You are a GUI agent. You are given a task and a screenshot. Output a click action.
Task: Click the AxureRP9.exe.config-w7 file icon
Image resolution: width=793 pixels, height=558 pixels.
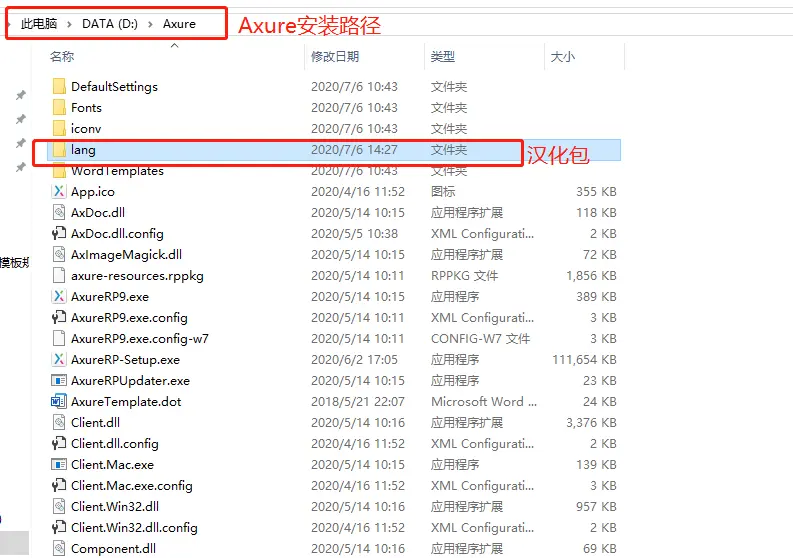click(x=59, y=338)
